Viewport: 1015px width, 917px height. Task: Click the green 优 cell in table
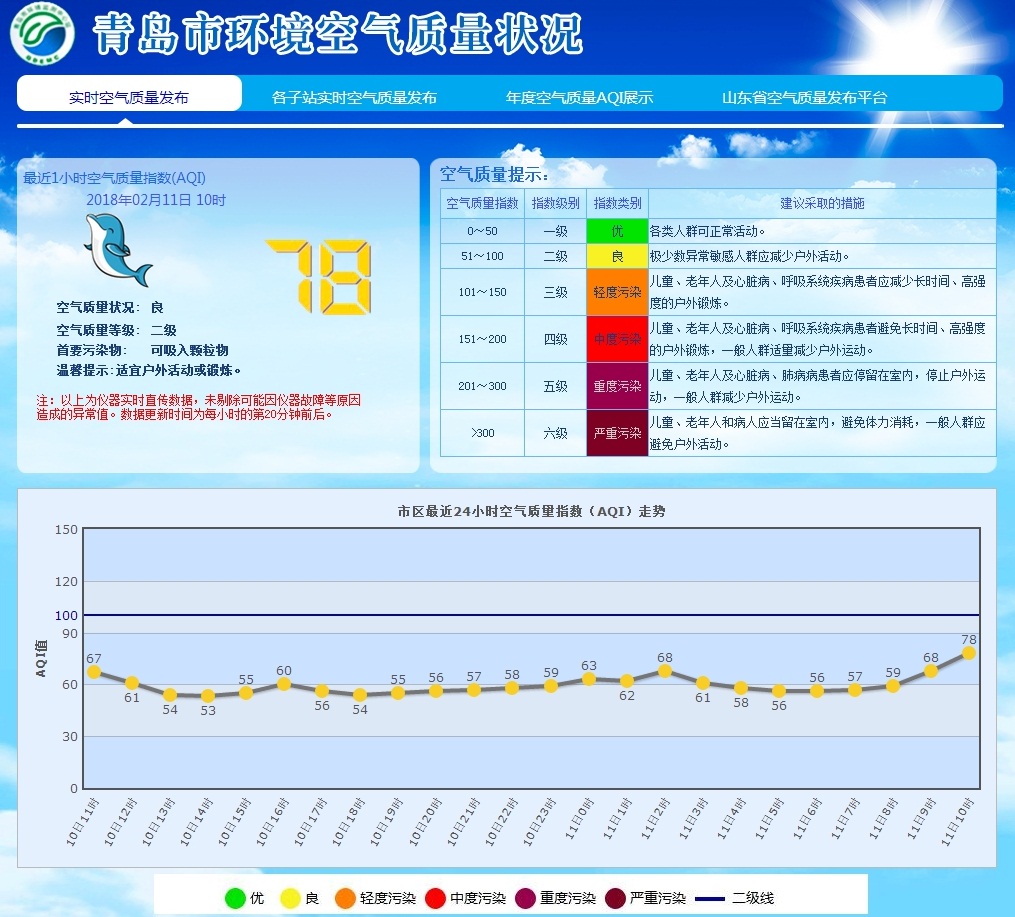click(x=617, y=231)
